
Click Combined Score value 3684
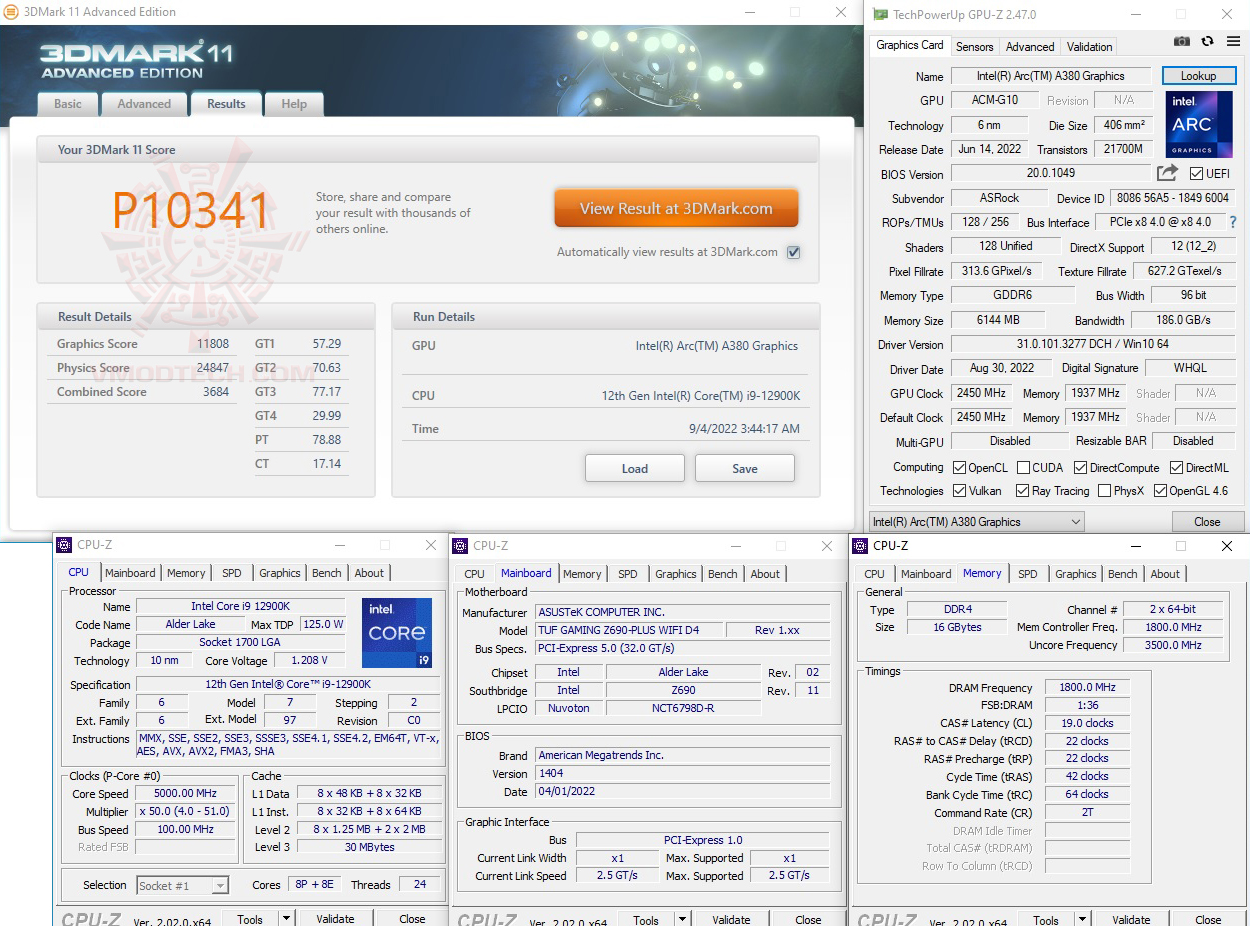pos(216,392)
